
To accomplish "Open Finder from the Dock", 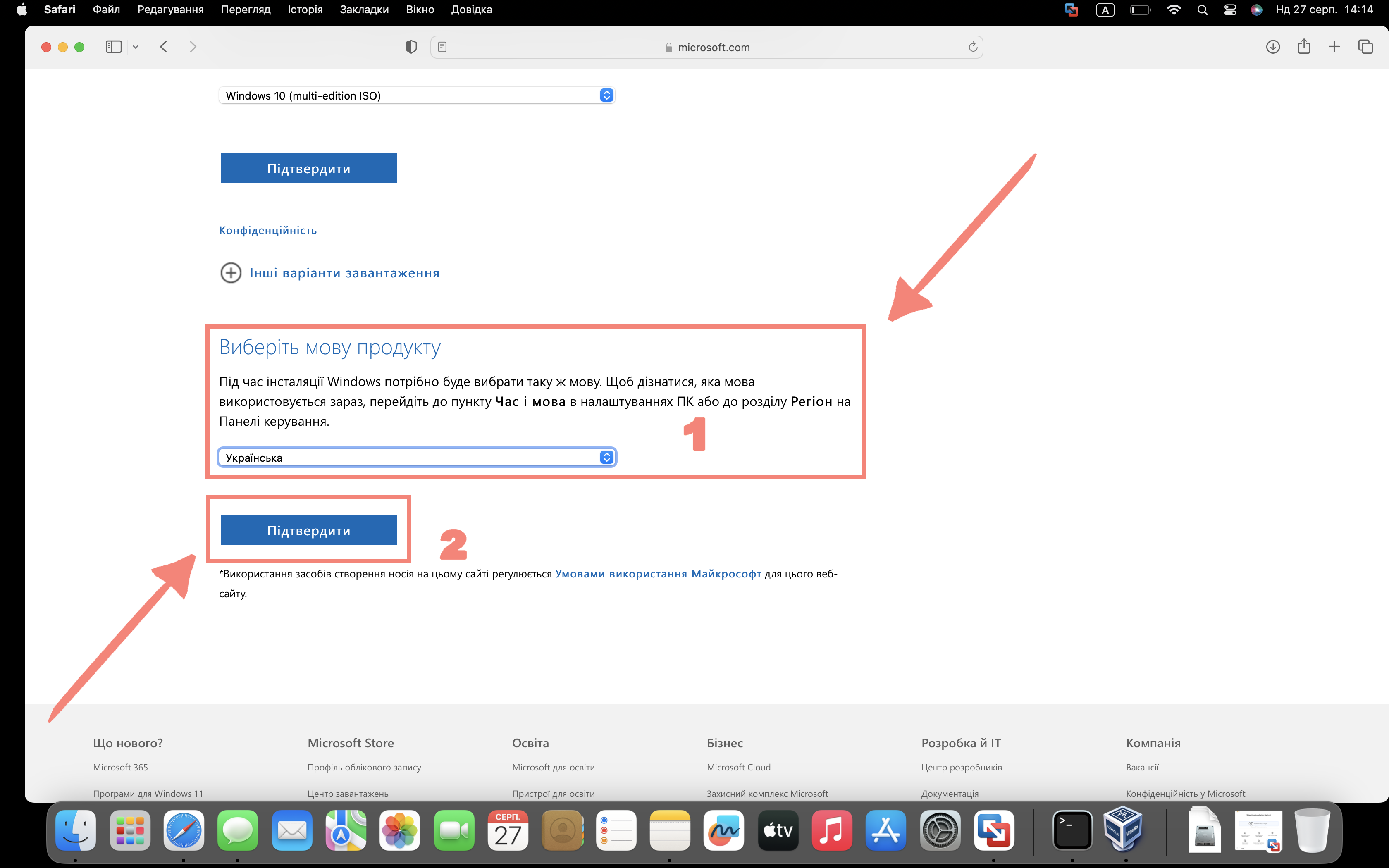I will tap(76, 830).
